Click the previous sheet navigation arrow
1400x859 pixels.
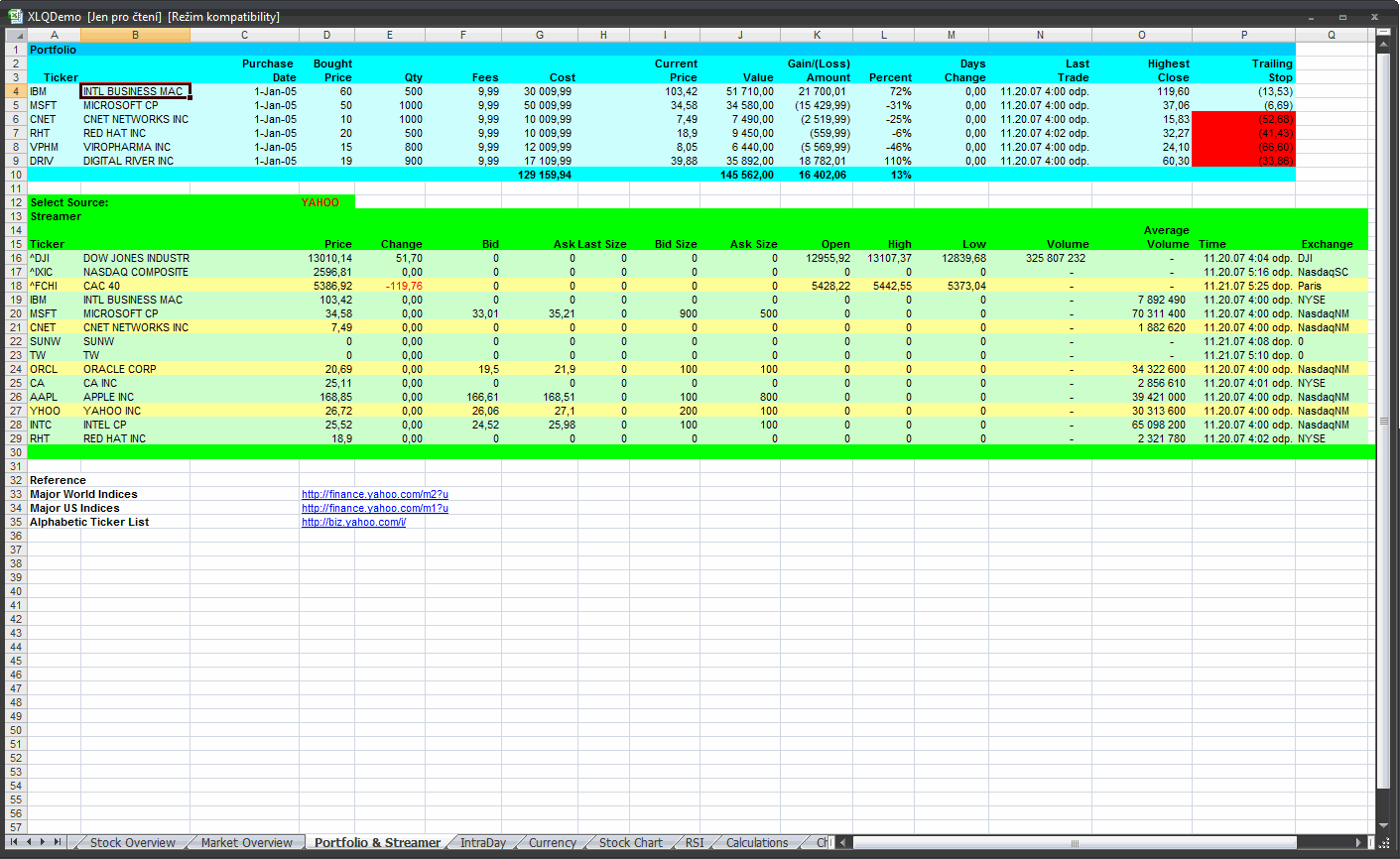(x=29, y=842)
